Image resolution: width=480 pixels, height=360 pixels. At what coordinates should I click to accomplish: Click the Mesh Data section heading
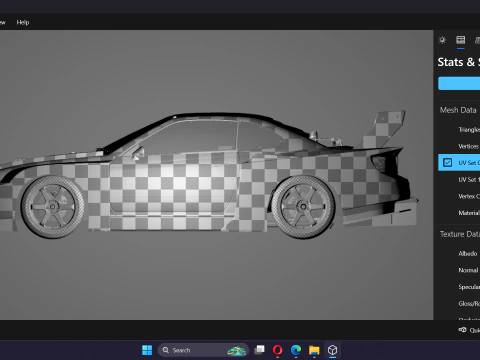pos(458,110)
